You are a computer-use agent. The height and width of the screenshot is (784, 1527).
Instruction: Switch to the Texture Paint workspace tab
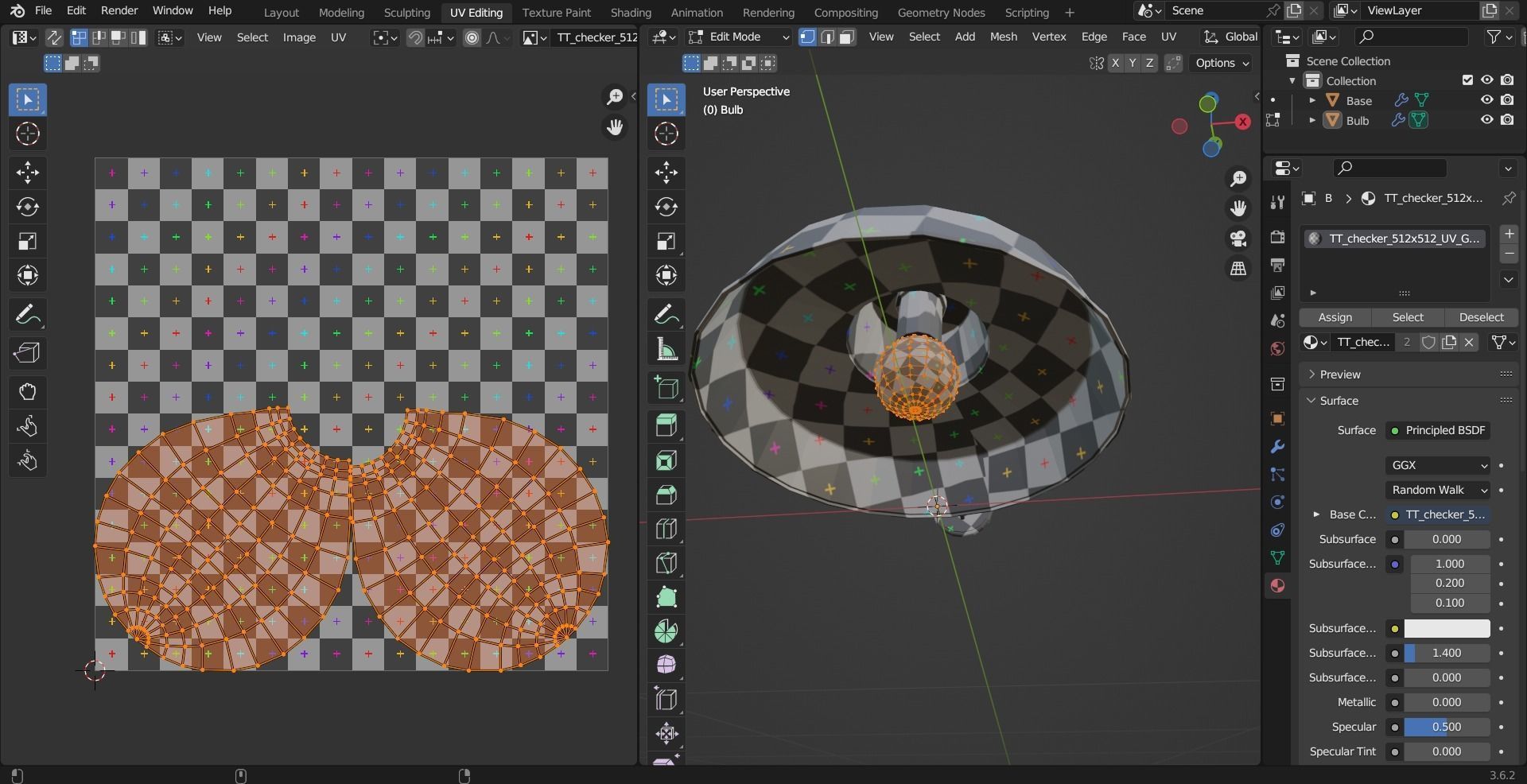point(557,12)
